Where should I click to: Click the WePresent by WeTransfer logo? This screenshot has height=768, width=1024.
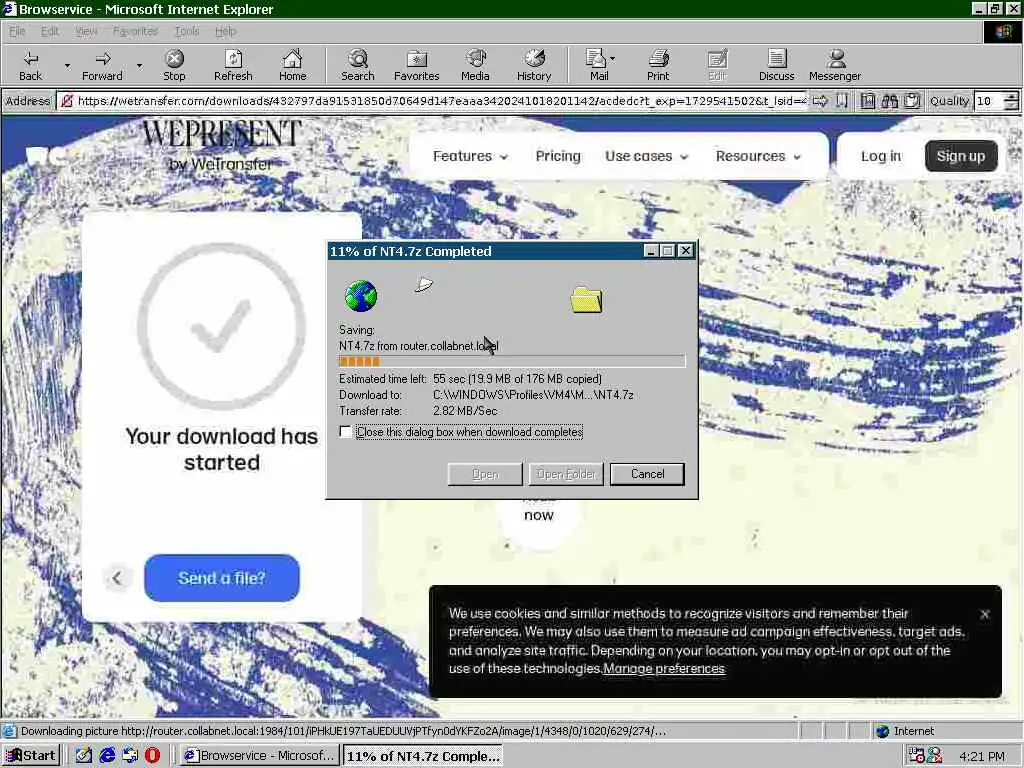tap(221, 145)
